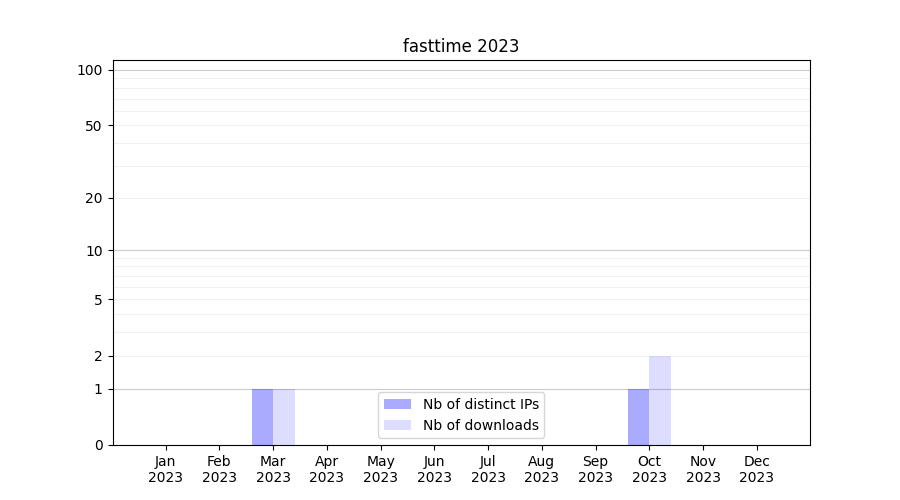Image resolution: width=900 pixels, height=500 pixels.
Task: Click the October downloads bar
Action: point(660,400)
